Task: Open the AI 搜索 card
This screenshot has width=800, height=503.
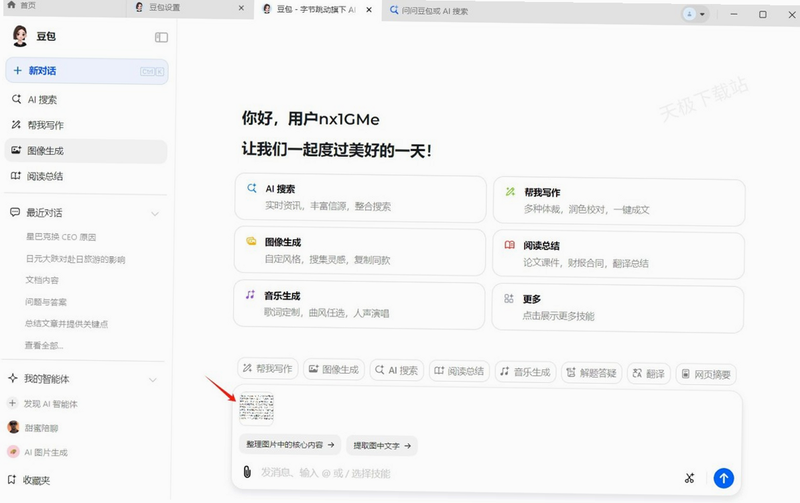Action: (360, 198)
